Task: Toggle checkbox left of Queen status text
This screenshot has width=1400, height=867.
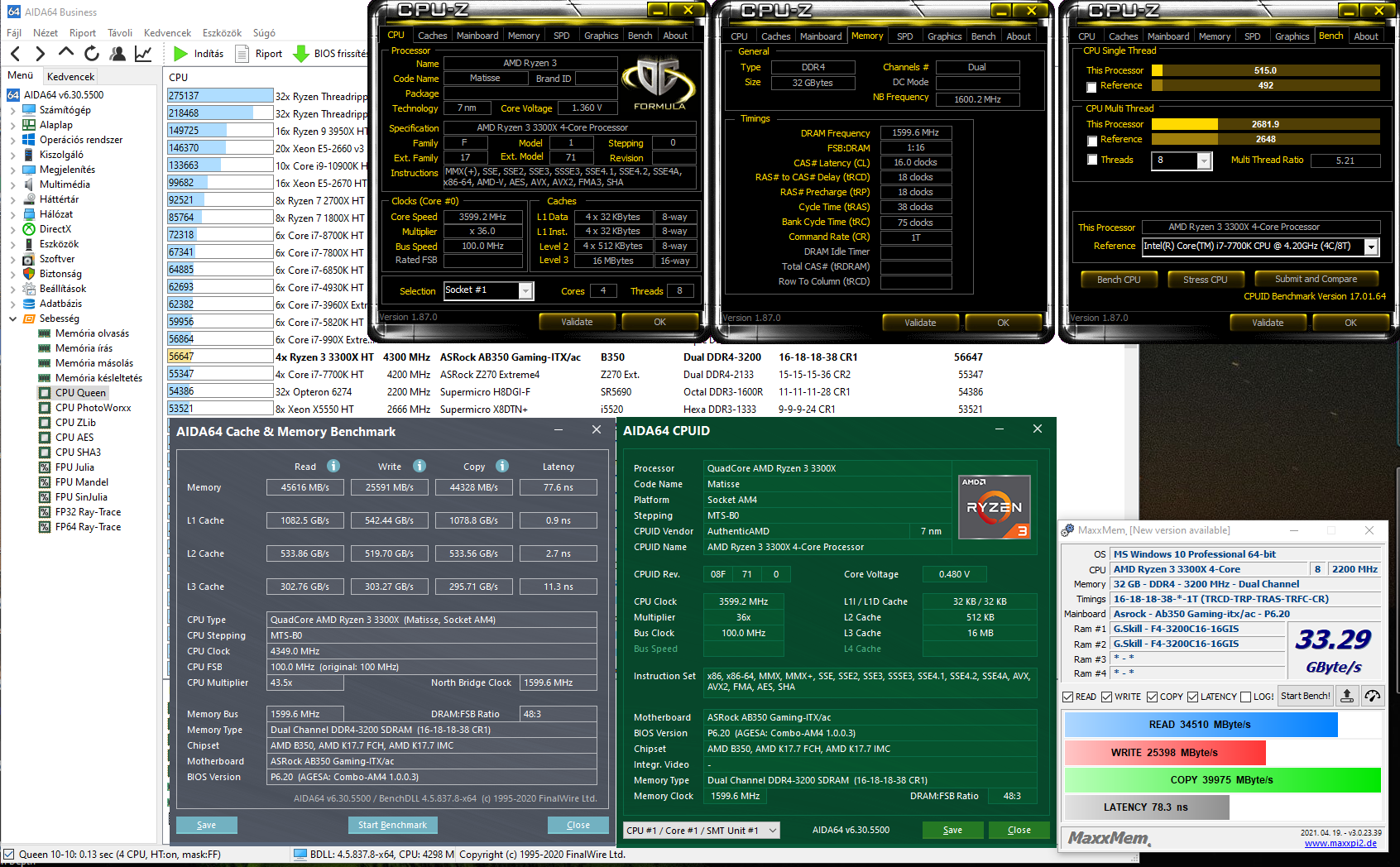Action: point(9,855)
